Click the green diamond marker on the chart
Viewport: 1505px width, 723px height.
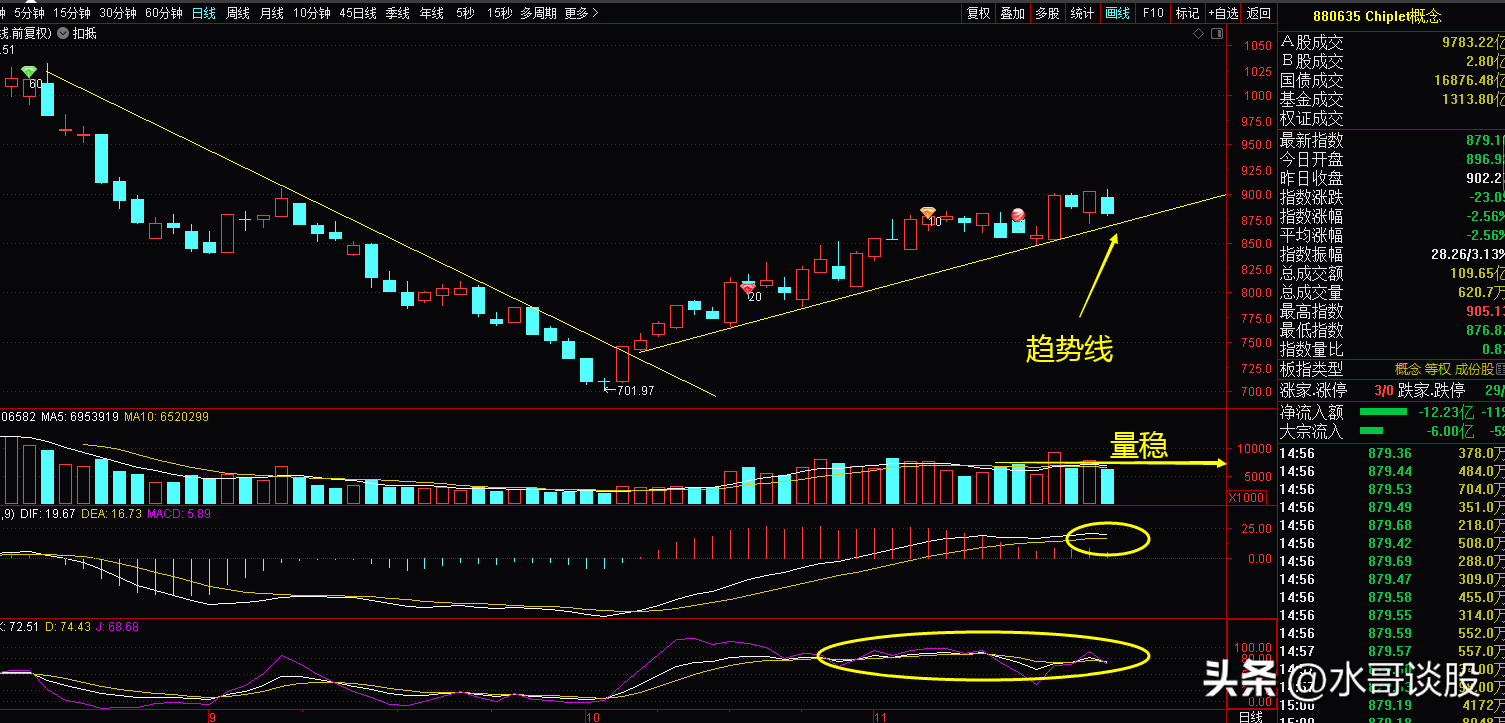pos(29,71)
